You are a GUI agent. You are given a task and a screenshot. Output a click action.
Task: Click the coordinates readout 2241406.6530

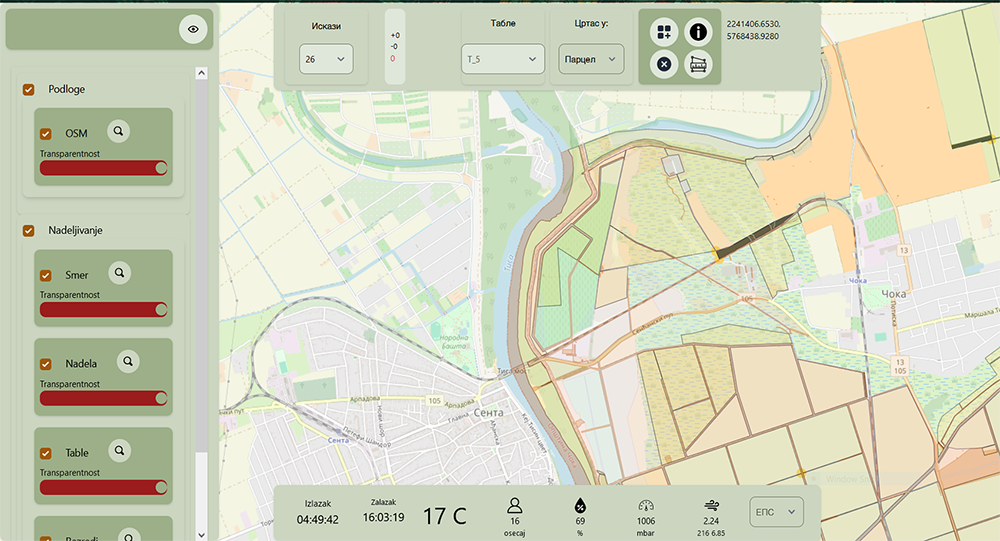coord(753,24)
